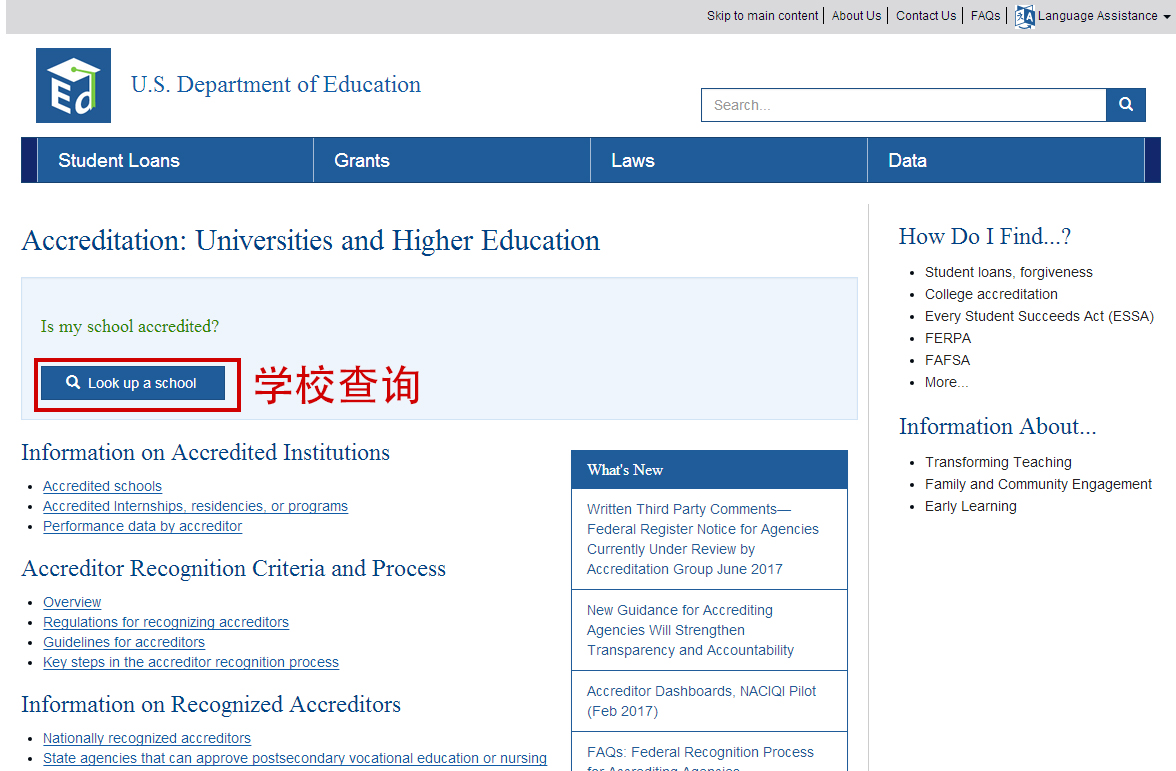Open the Student Loans menu

tap(119, 160)
